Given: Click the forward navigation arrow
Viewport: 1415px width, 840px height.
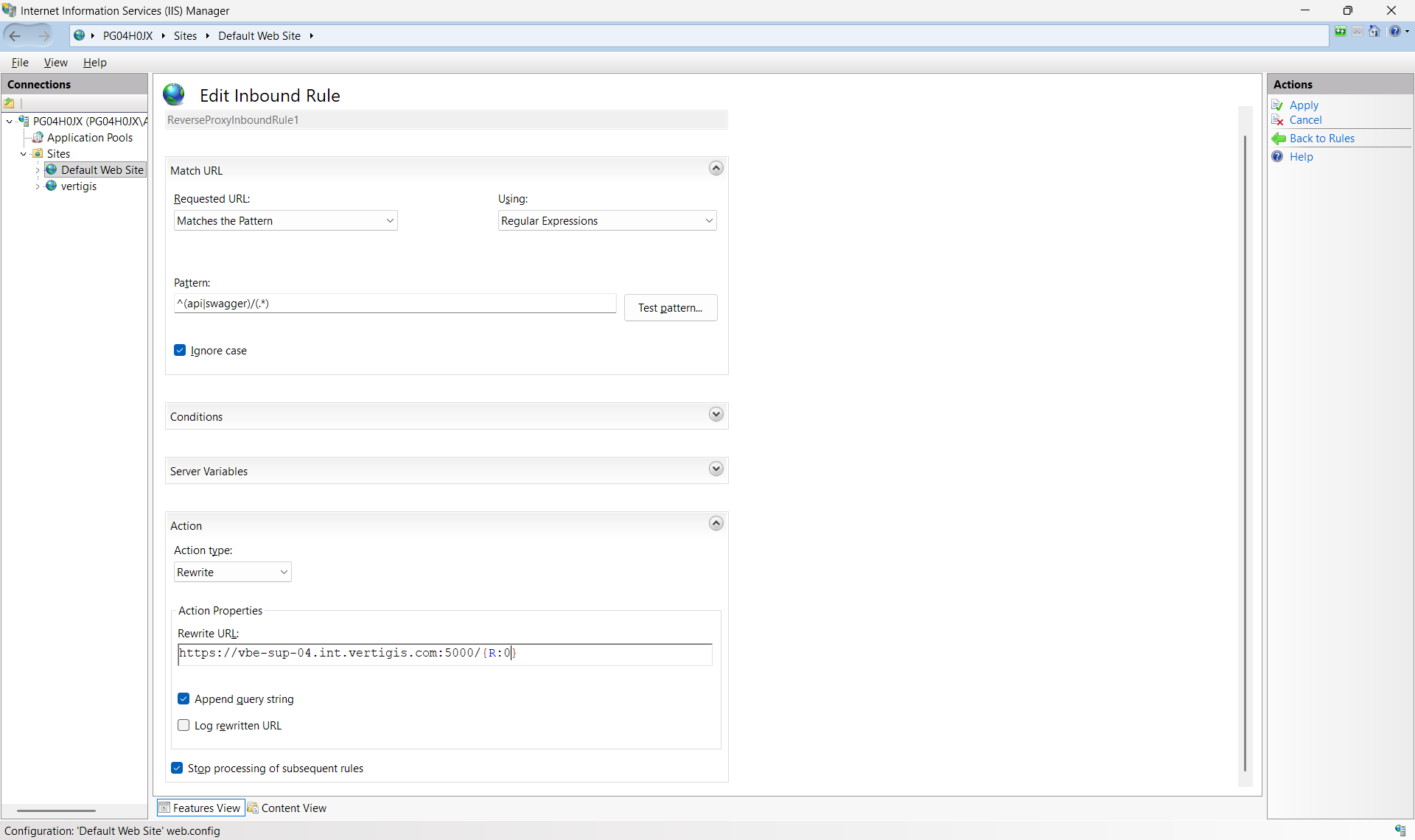Looking at the screenshot, I should click(43, 35).
